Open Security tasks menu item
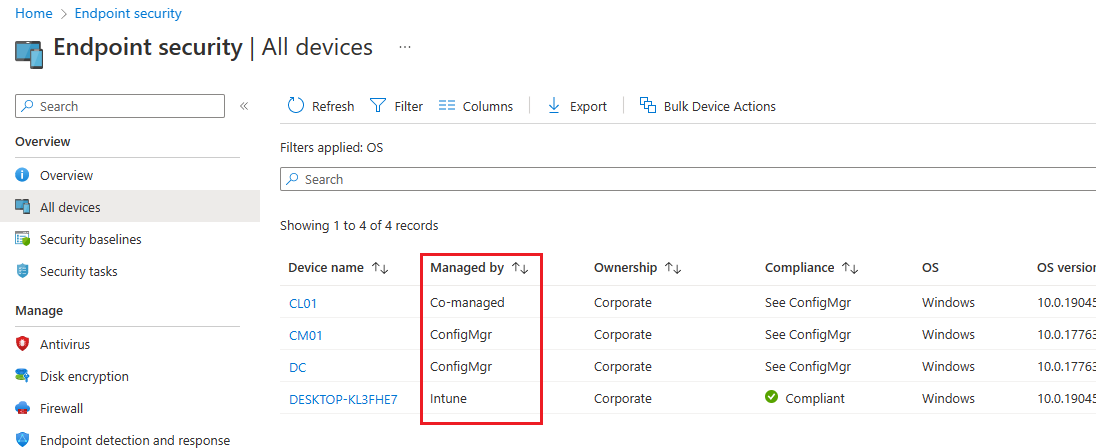 point(78,271)
